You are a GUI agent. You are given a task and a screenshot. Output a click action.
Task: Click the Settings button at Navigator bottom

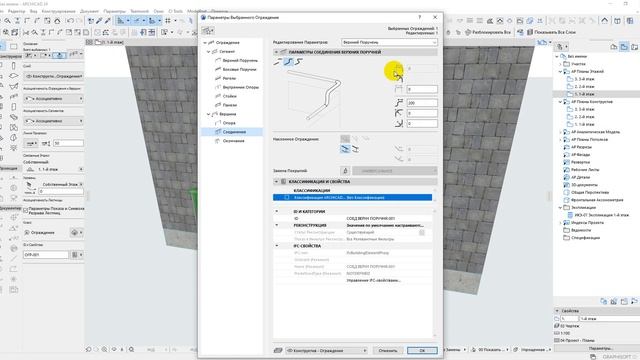(x=600, y=348)
